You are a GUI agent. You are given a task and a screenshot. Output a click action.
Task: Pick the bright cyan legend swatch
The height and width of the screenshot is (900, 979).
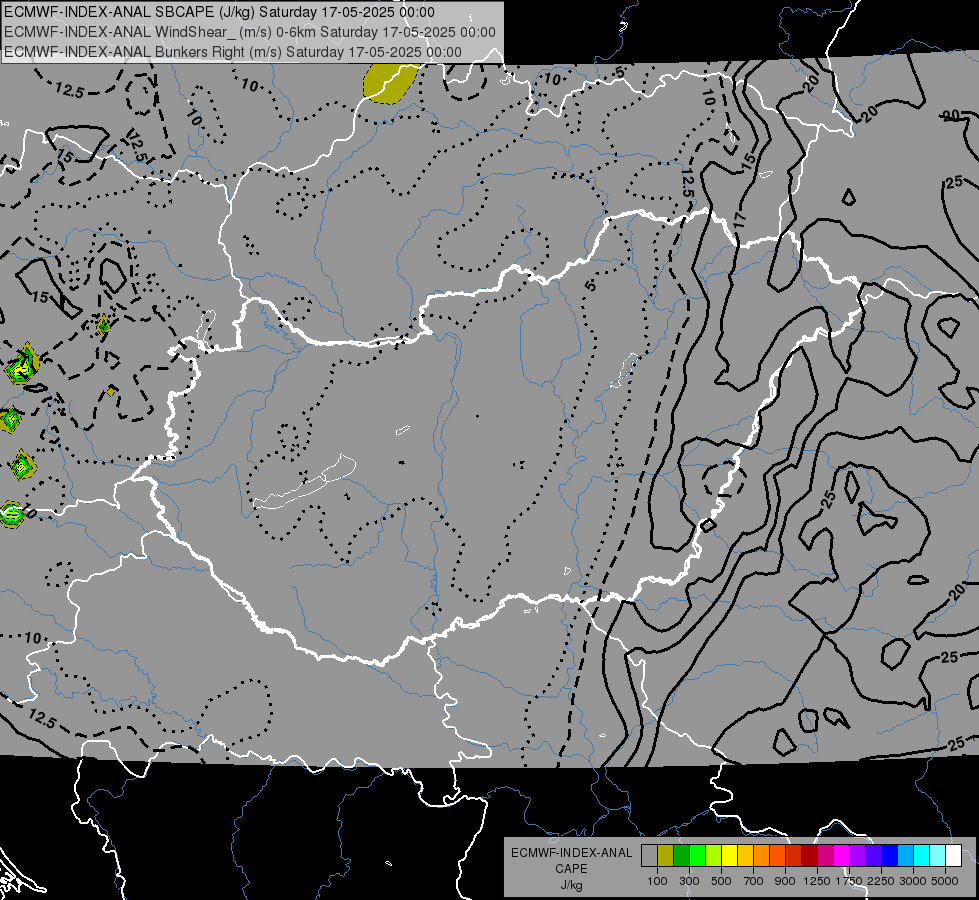pyautogui.click(x=922, y=856)
